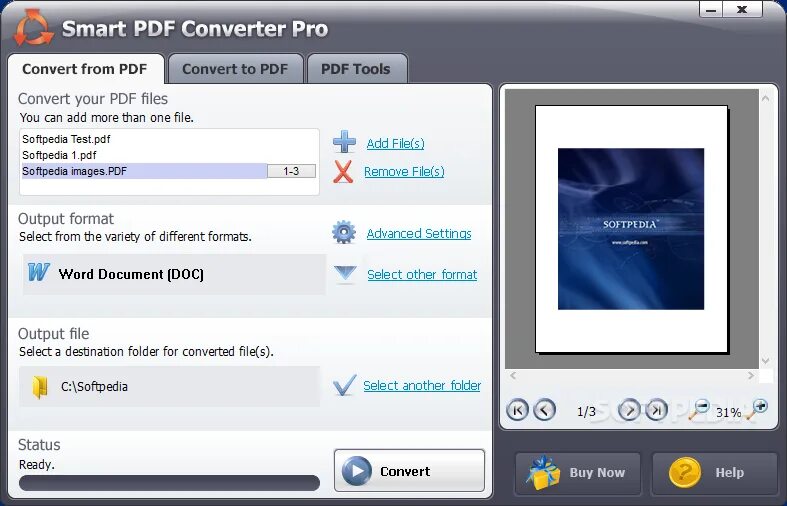The image size is (787, 506).
Task: Click the 1/3 page indicator
Action: point(586,412)
